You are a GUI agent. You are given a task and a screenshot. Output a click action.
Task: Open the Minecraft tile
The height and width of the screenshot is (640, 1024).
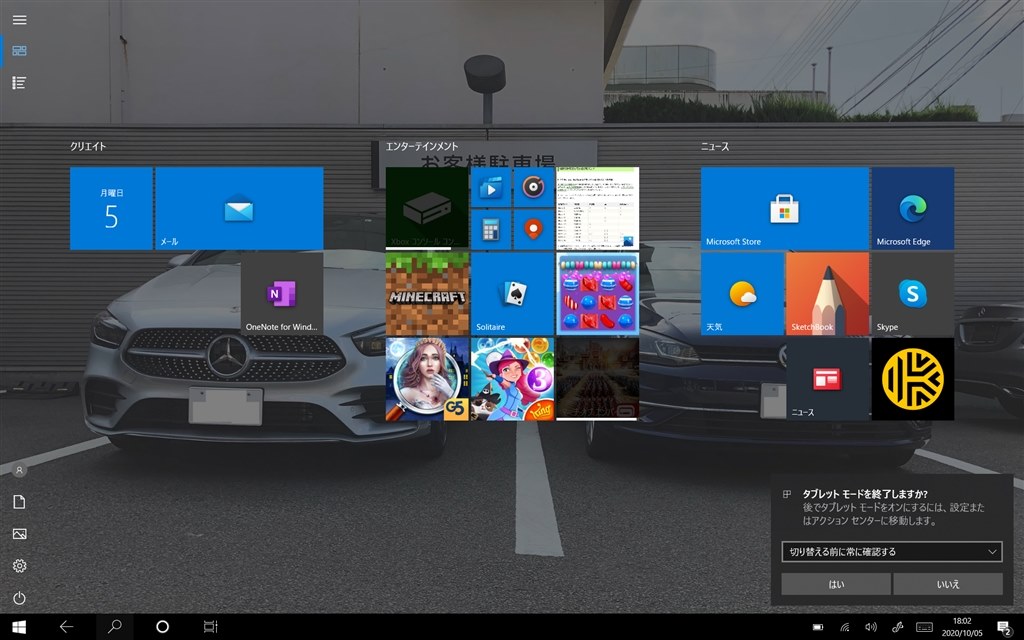point(427,293)
